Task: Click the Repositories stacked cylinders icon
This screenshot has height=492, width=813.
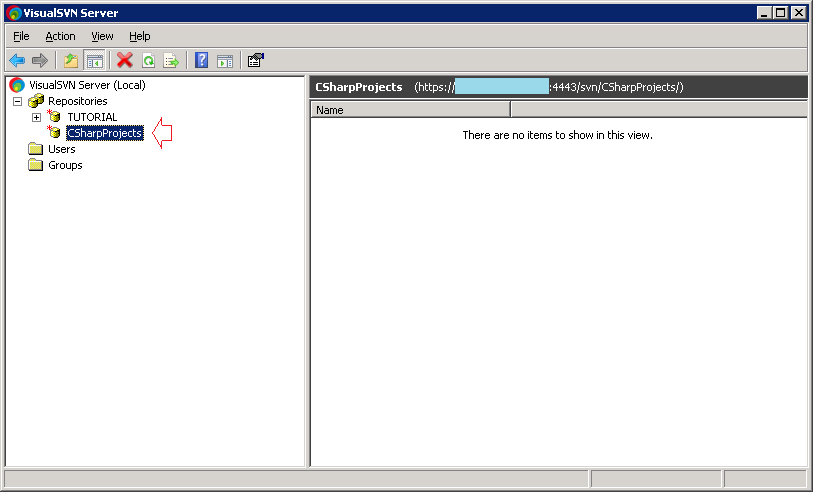Action: [x=36, y=101]
